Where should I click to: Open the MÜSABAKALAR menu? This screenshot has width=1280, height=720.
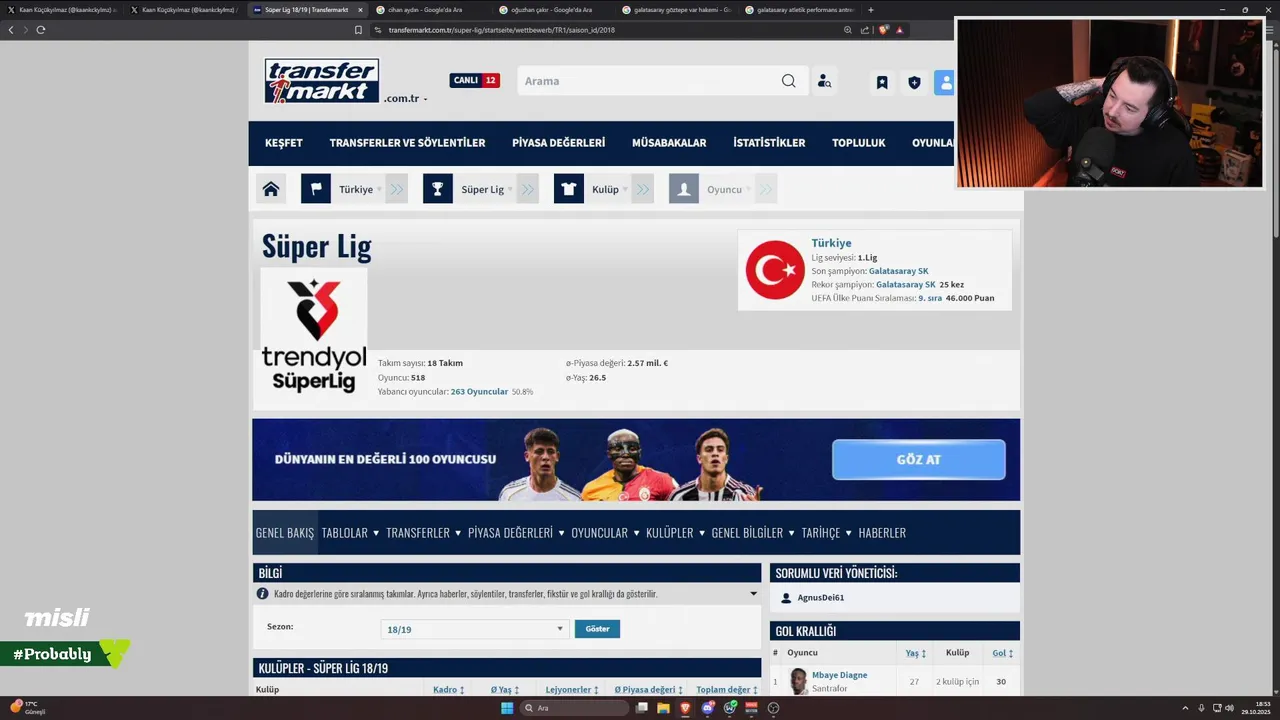tap(669, 143)
